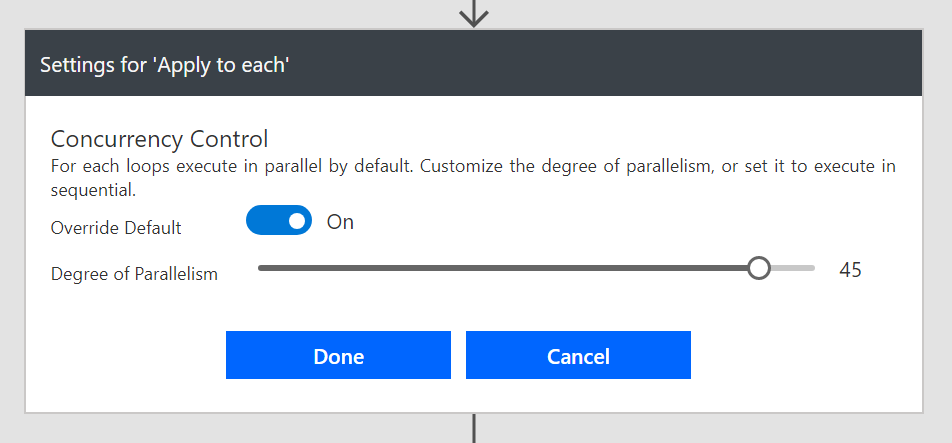Viewport: 952px width, 443px height.
Task: Click the down arrow connector above the dialog
Action: [x=473, y=13]
